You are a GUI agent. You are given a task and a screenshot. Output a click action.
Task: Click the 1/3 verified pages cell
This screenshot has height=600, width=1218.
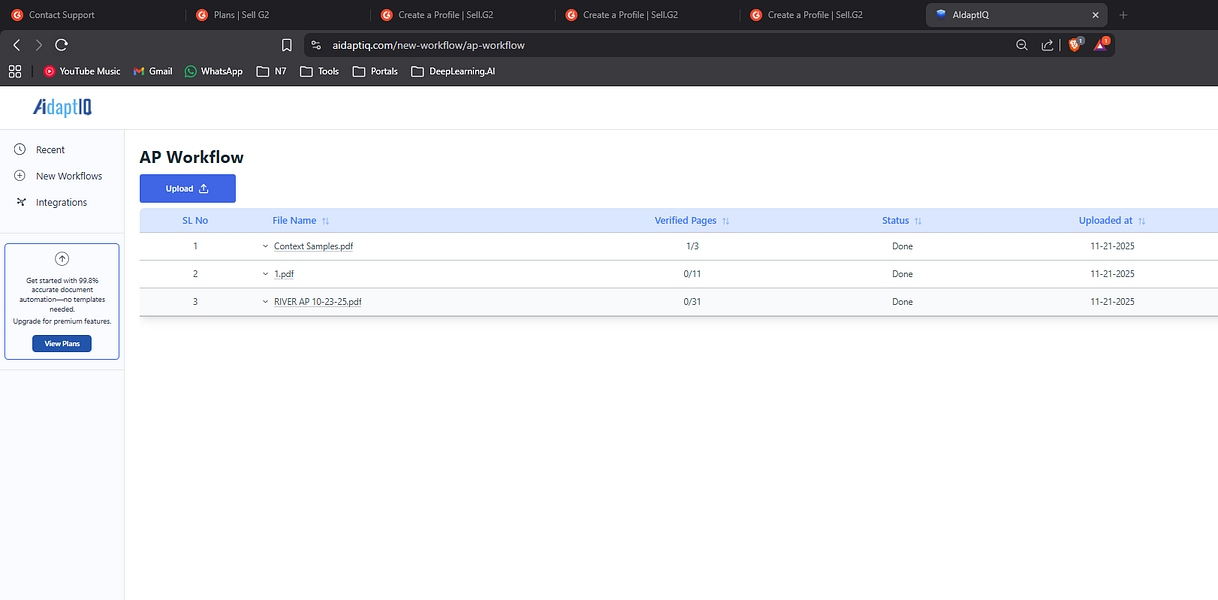tap(692, 246)
